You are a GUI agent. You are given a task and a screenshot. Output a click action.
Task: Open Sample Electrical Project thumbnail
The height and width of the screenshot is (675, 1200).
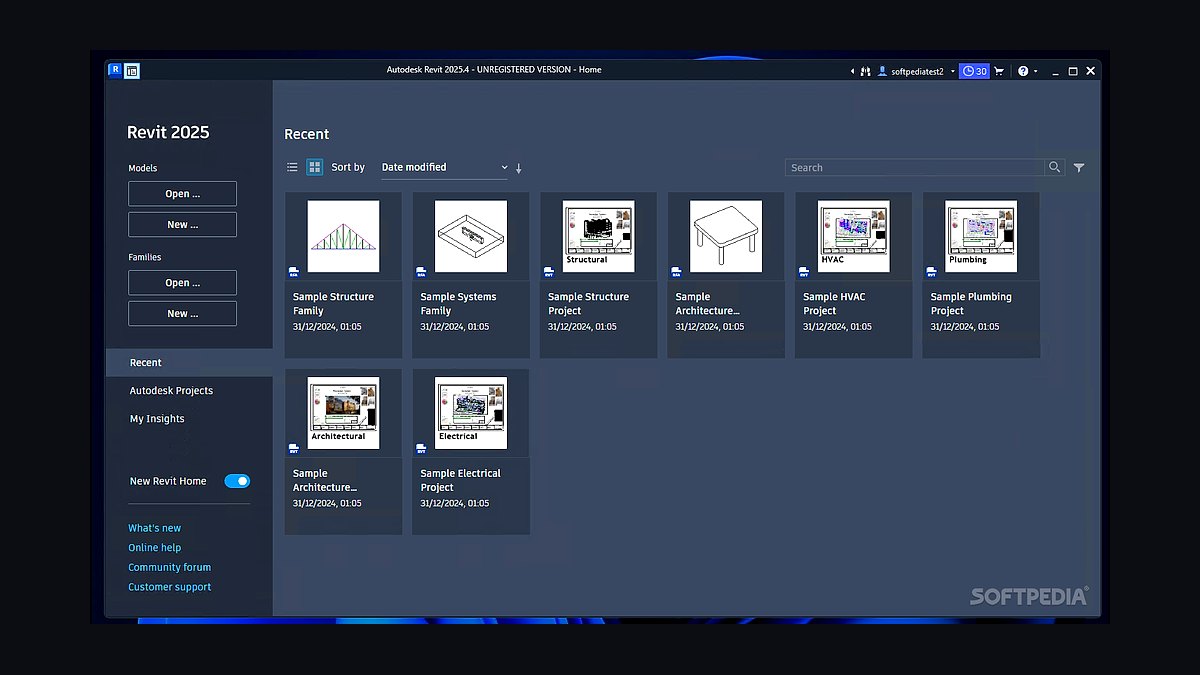click(x=471, y=414)
